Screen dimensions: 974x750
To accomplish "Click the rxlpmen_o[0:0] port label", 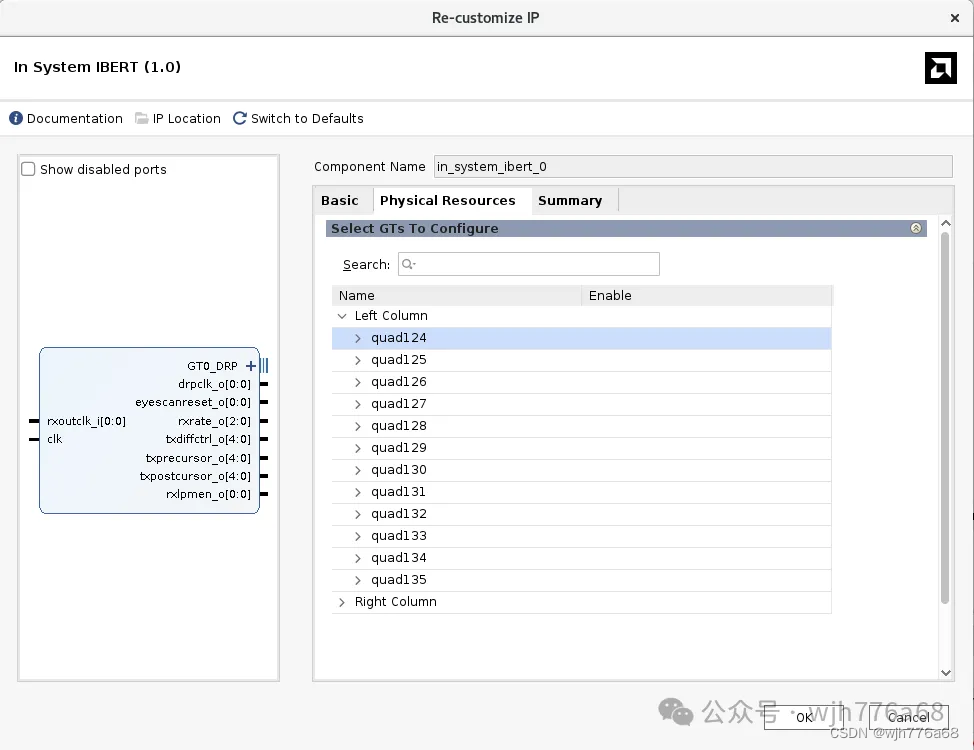I will point(208,494).
